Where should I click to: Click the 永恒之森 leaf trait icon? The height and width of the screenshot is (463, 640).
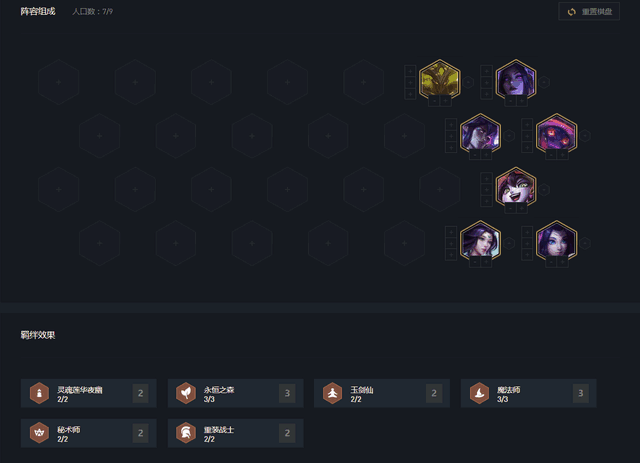pyautogui.click(x=186, y=393)
